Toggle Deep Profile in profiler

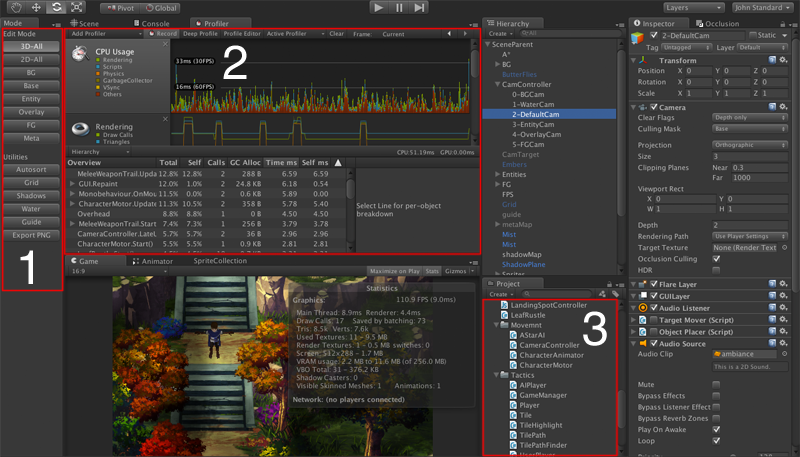pos(200,34)
